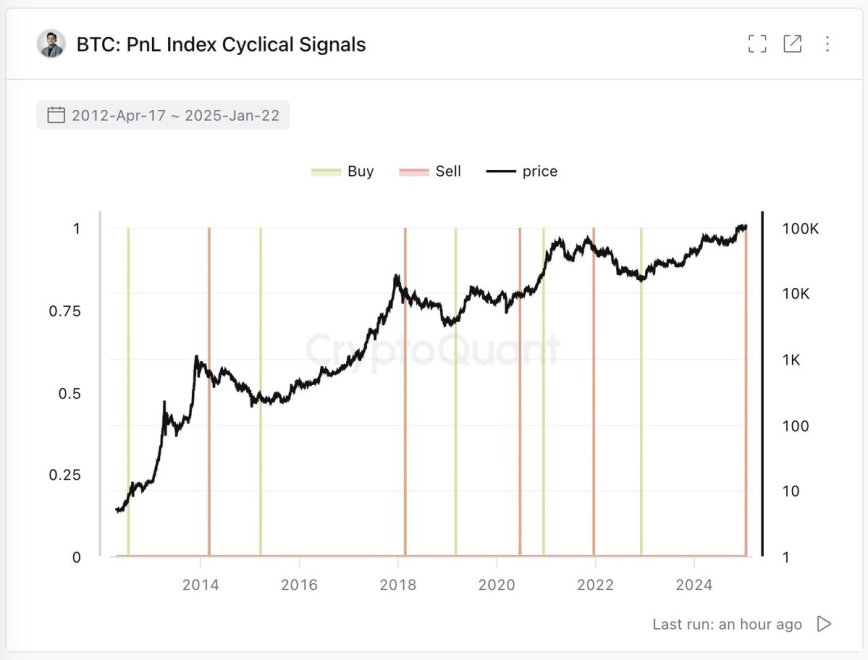Run the query using the play triangle
Viewport: 868px width, 660px height.
[825, 623]
